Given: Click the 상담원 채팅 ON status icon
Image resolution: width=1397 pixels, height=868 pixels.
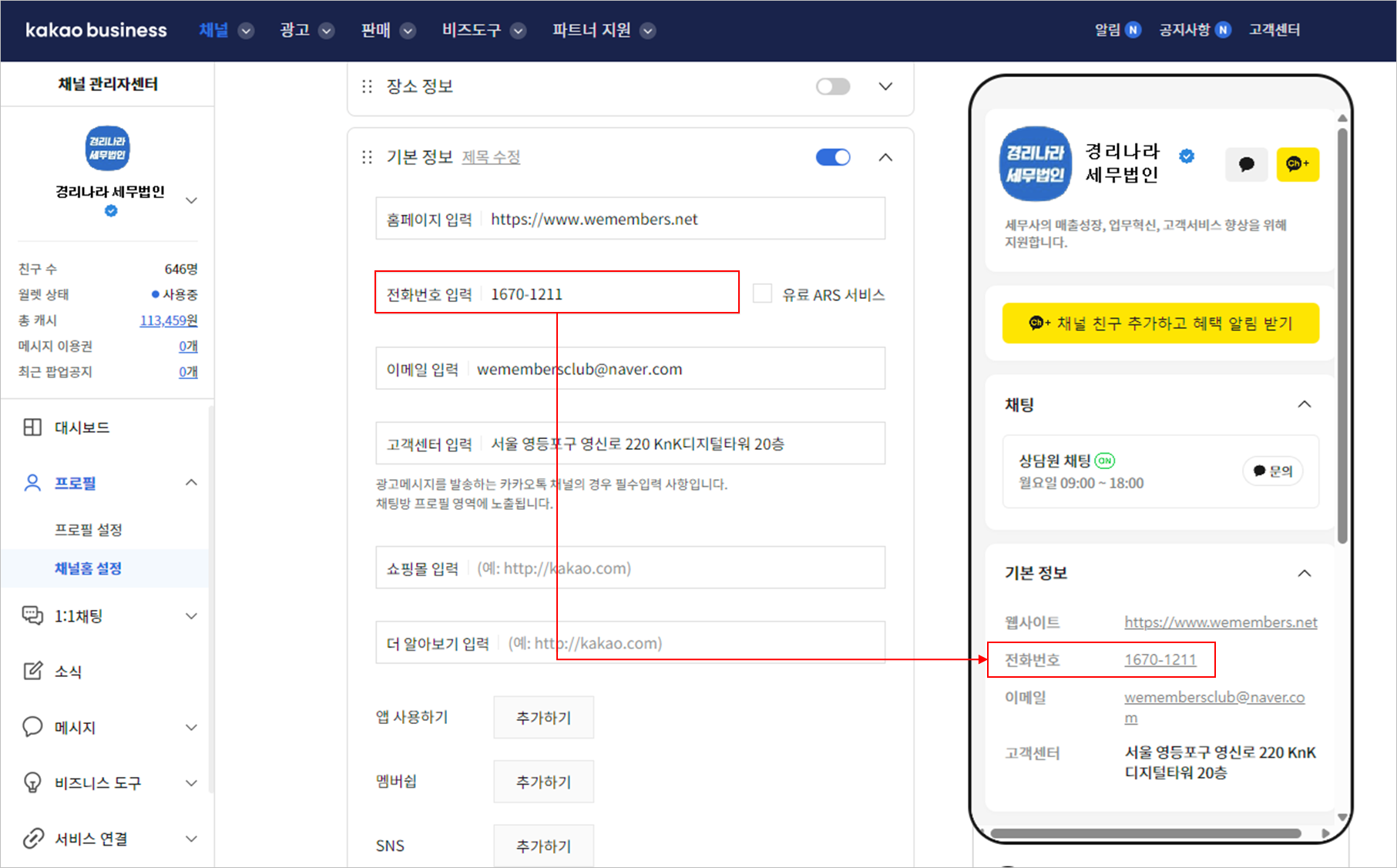Looking at the screenshot, I should pos(1105,461).
